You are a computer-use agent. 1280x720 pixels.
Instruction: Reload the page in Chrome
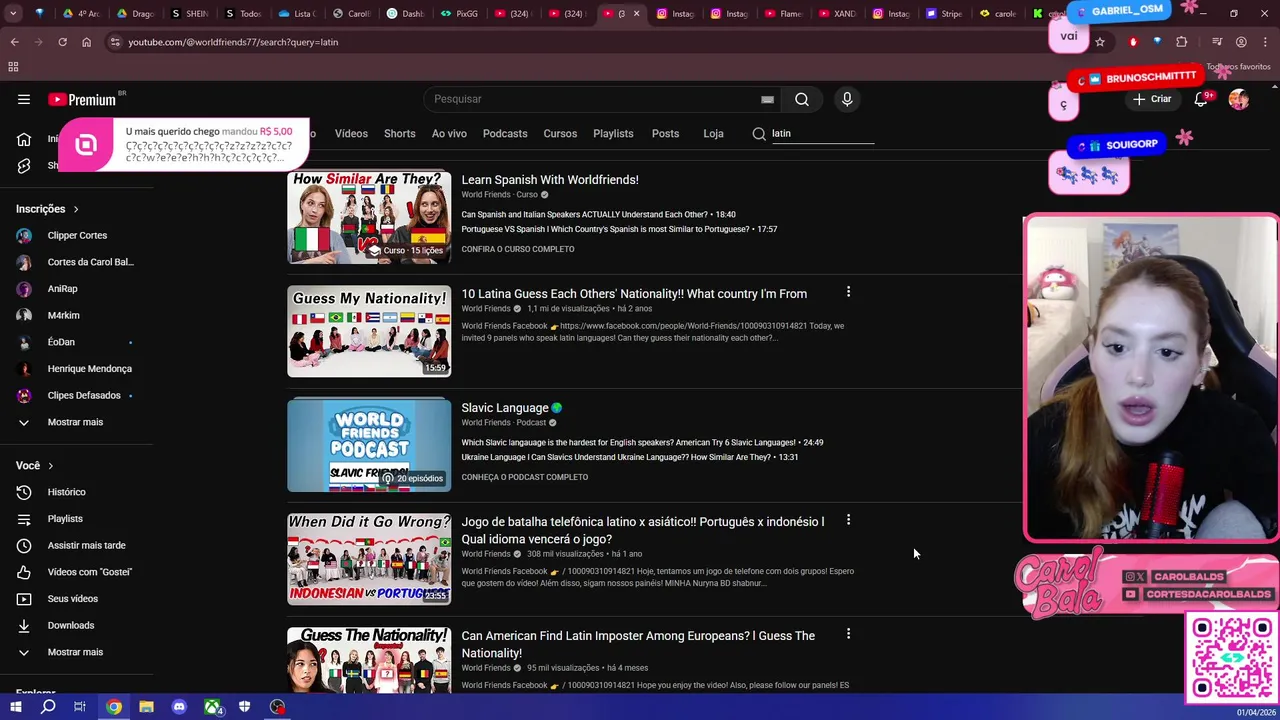coord(62,42)
